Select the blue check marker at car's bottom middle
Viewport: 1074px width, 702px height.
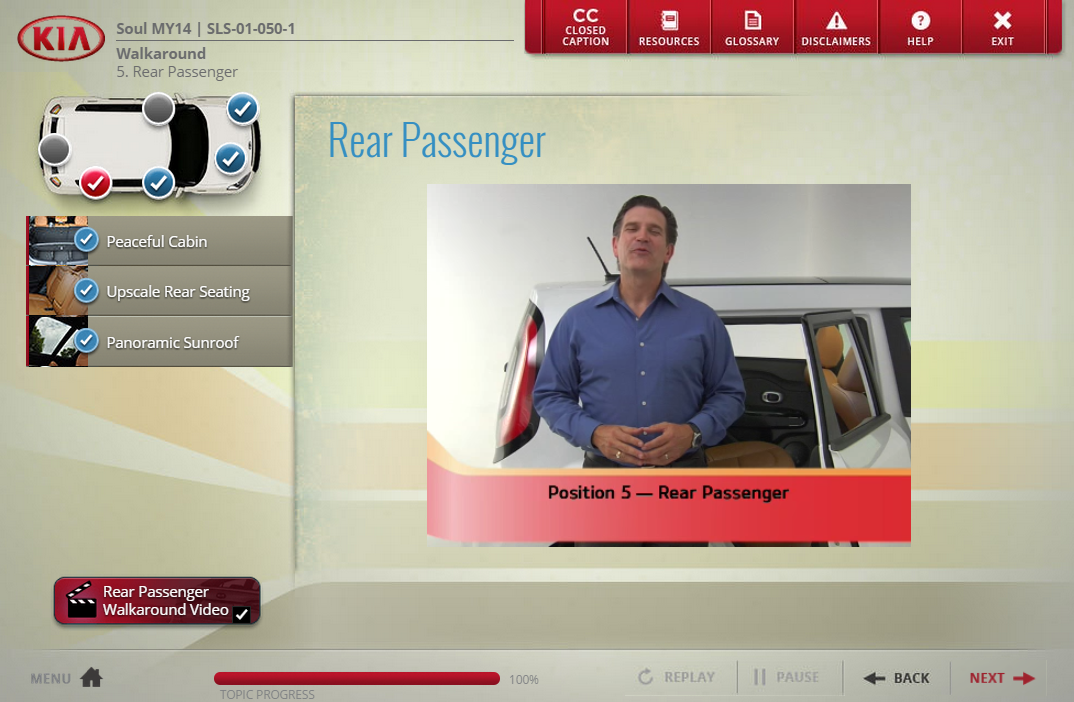tap(158, 183)
